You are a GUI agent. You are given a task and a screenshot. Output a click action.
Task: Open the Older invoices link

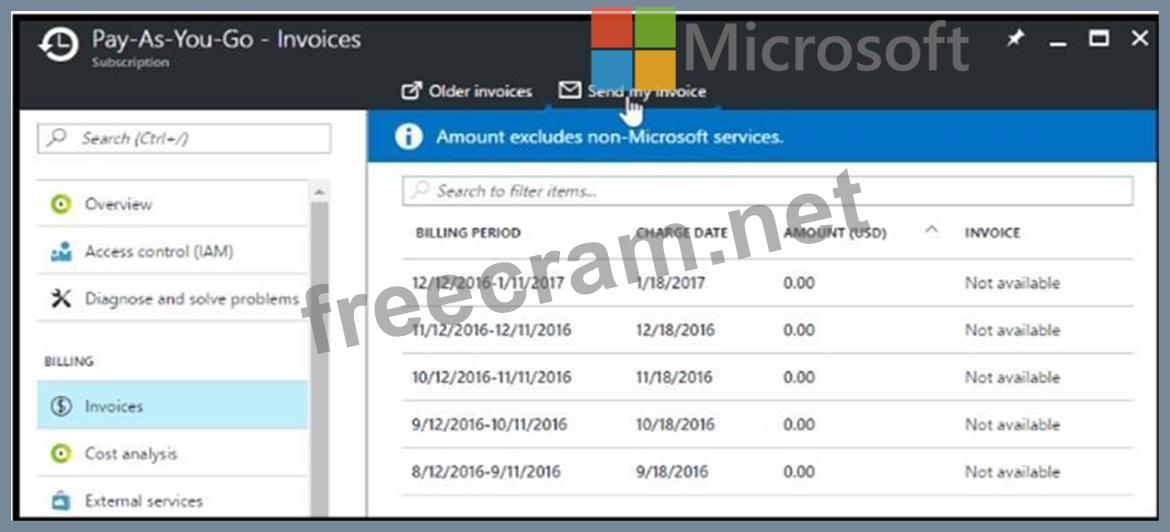(x=467, y=92)
